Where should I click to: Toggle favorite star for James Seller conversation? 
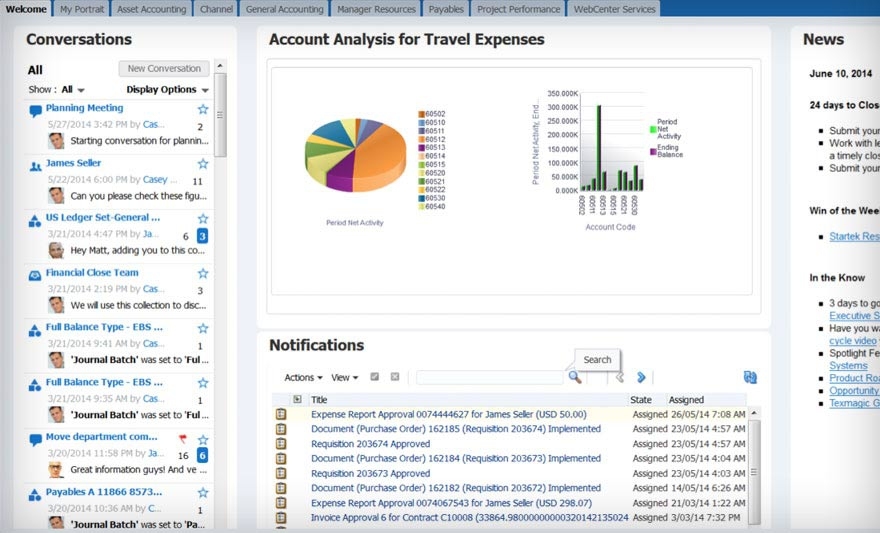tap(203, 164)
